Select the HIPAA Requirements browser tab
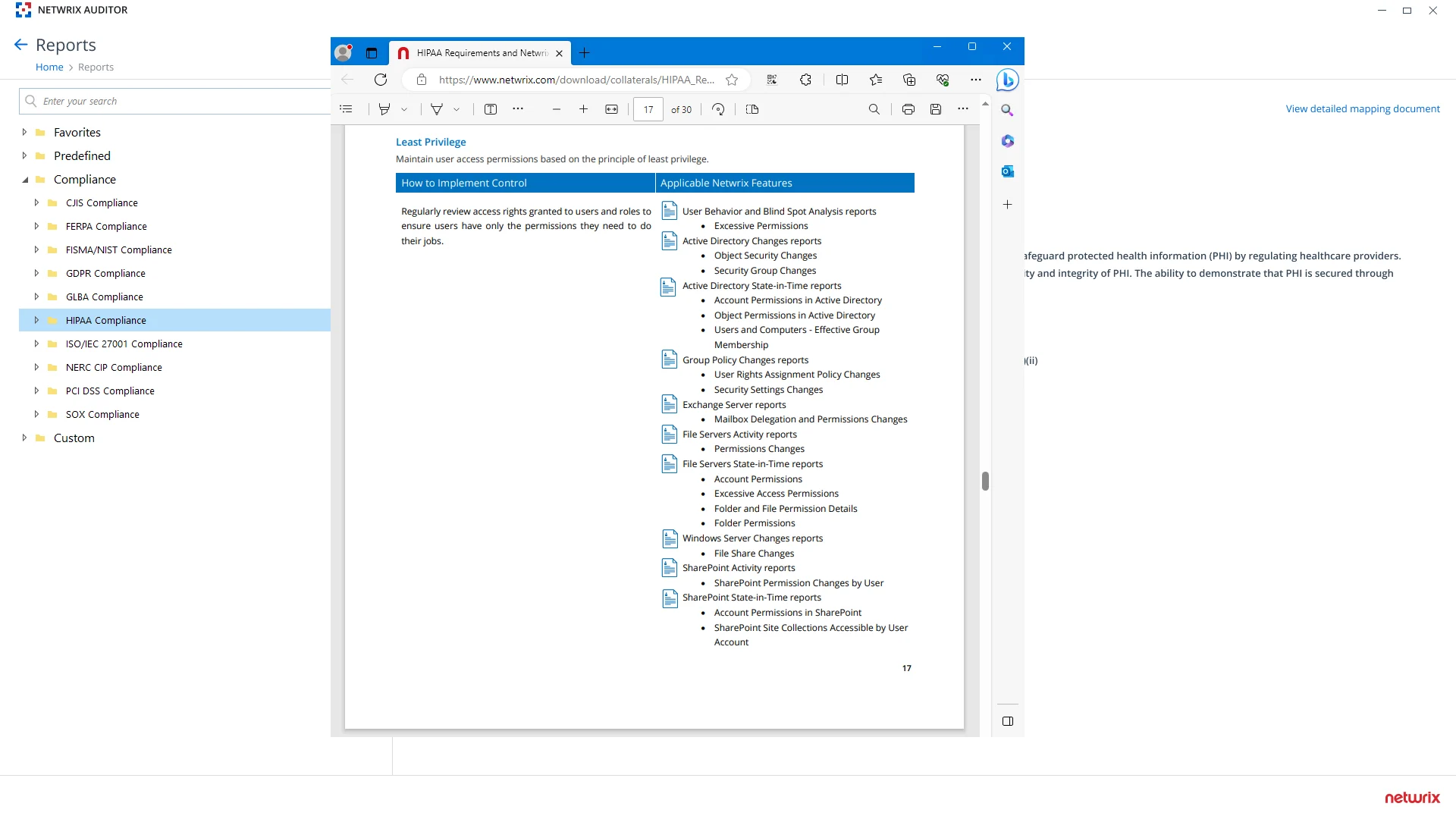Screen dimensions: 1456x819 pyautogui.click(x=480, y=53)
